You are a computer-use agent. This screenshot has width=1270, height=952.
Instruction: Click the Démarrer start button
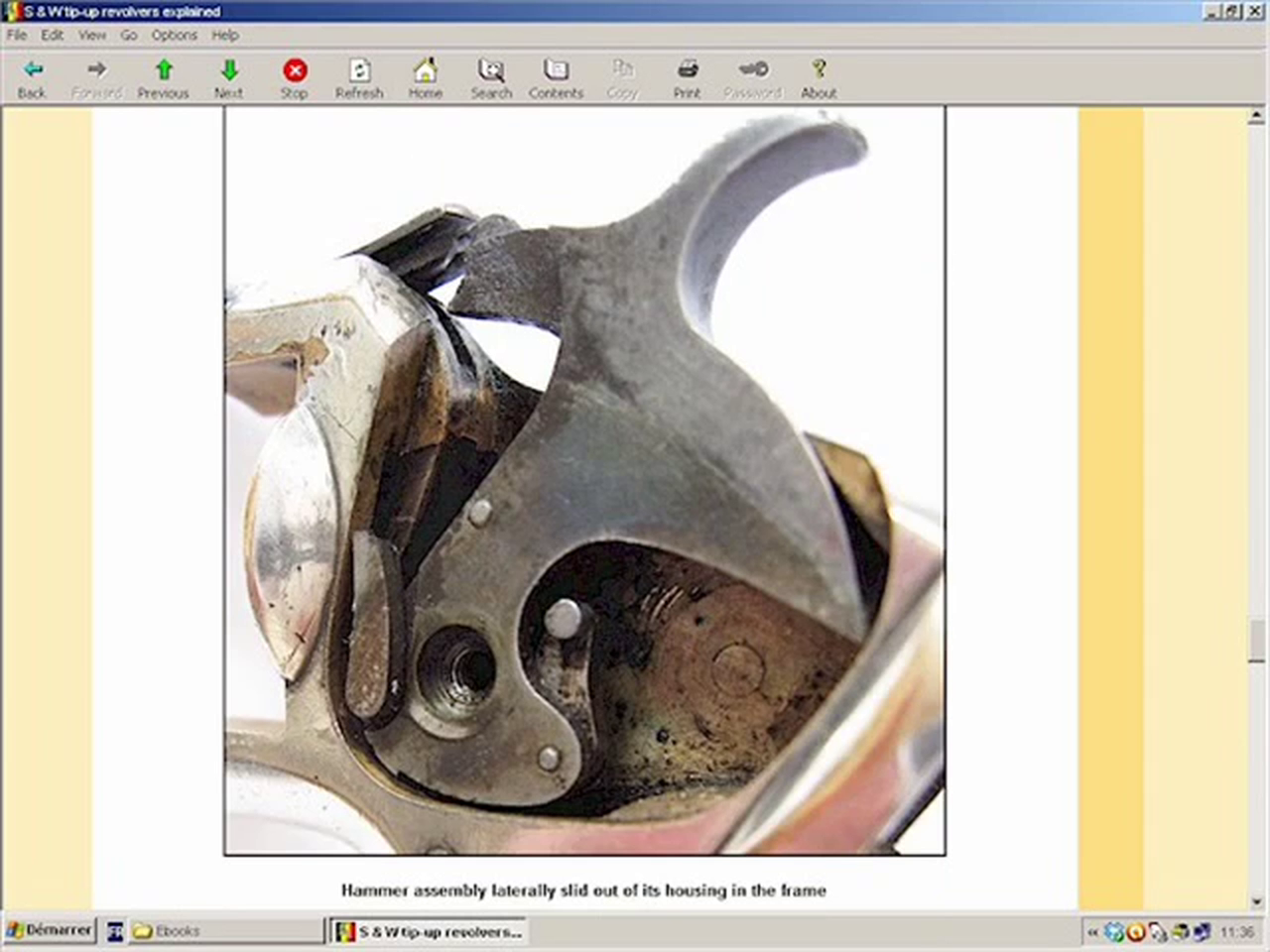coord(49,930)
